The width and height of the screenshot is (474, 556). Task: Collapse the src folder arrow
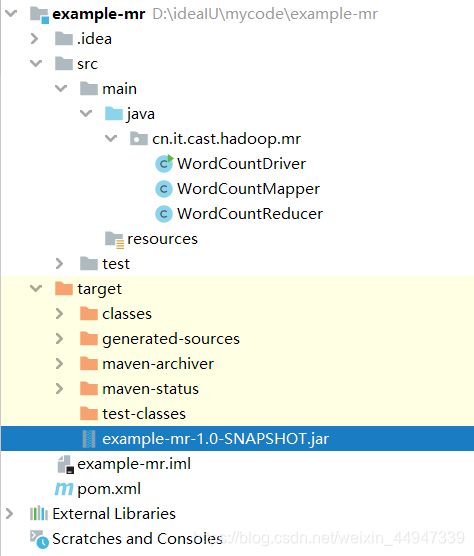click(36, 64)
